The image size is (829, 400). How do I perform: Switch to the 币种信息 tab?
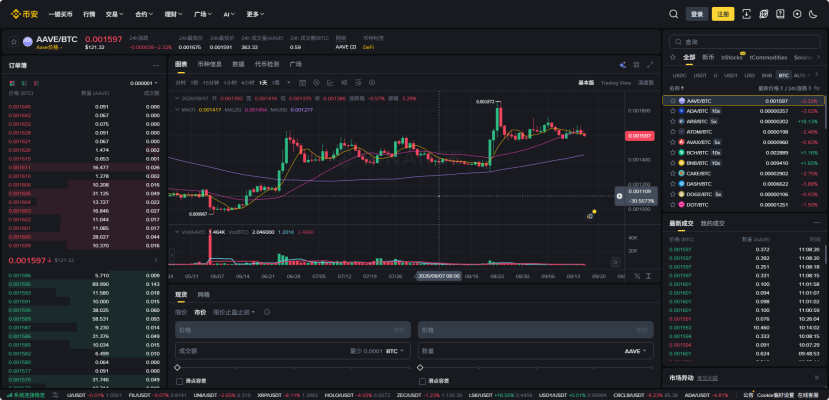click(x=209, y=64)
